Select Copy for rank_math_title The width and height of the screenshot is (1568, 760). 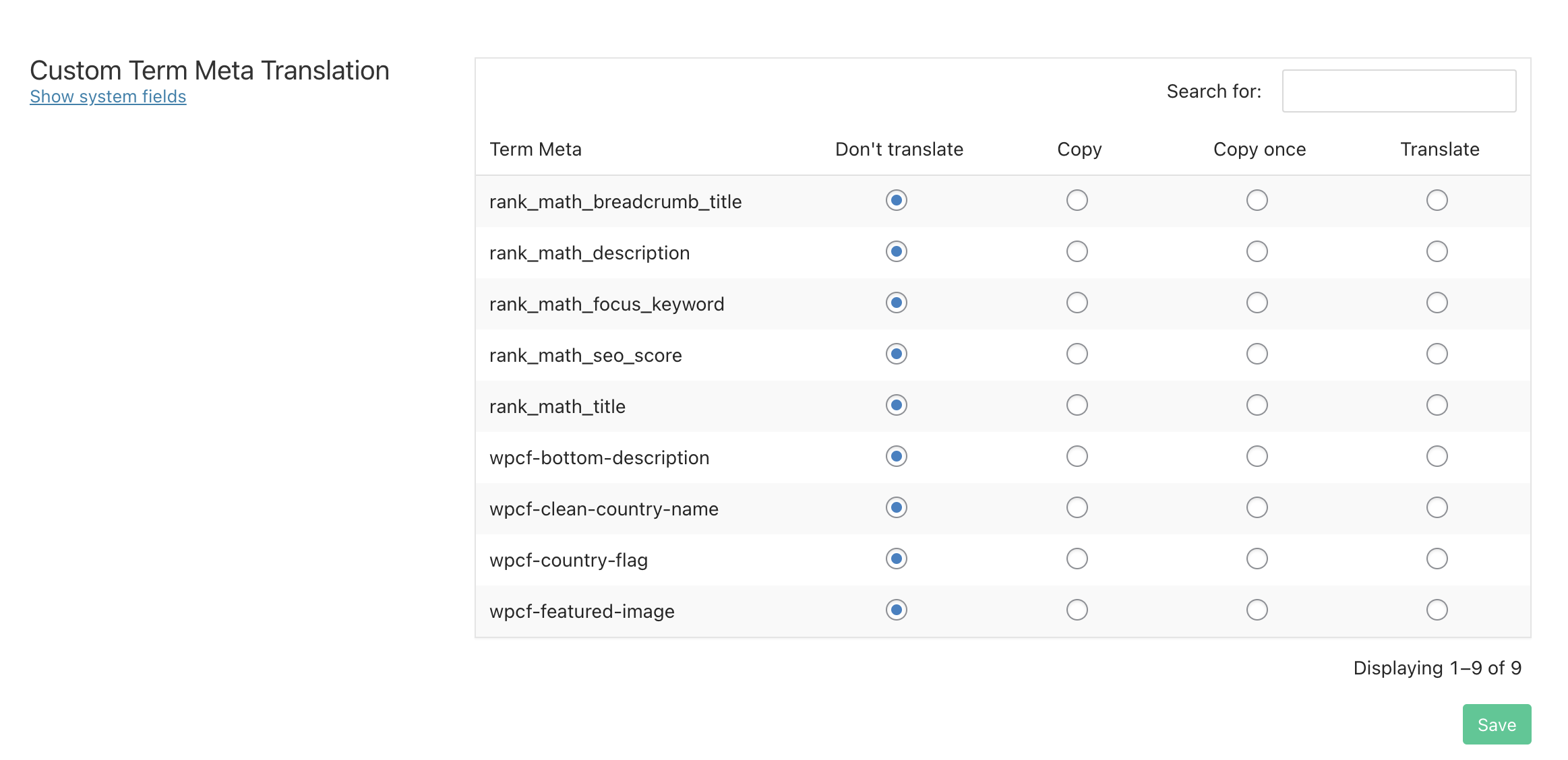[x=1077, y=405]
